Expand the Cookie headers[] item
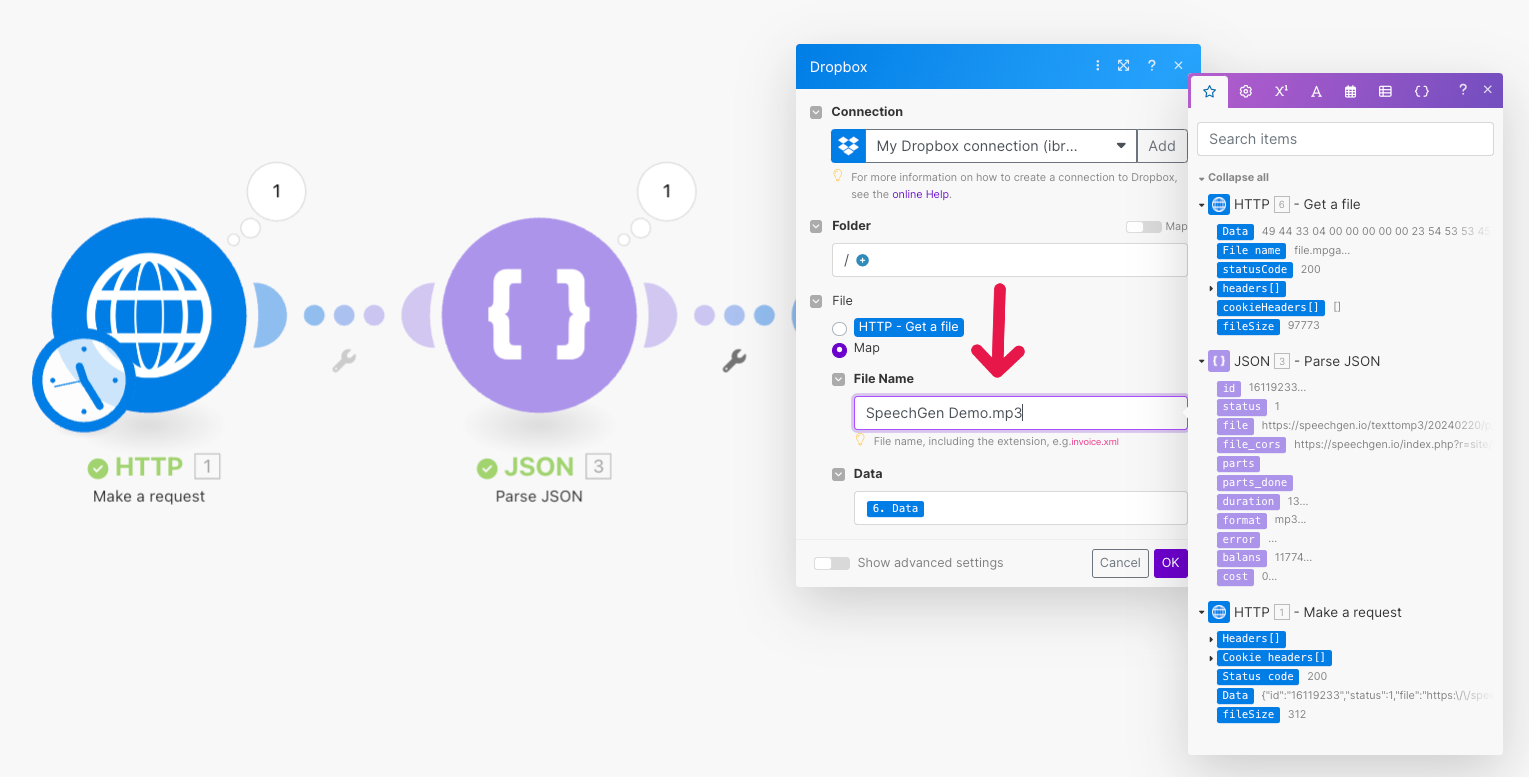Image resolution: width=1529 pixels, height=777 pixels. click(1211, 658)
